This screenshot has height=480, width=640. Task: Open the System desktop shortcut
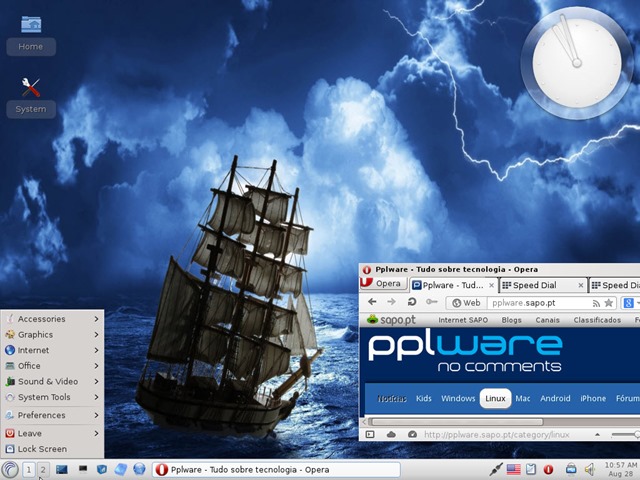pyautogui.click(x=31, y=98)
